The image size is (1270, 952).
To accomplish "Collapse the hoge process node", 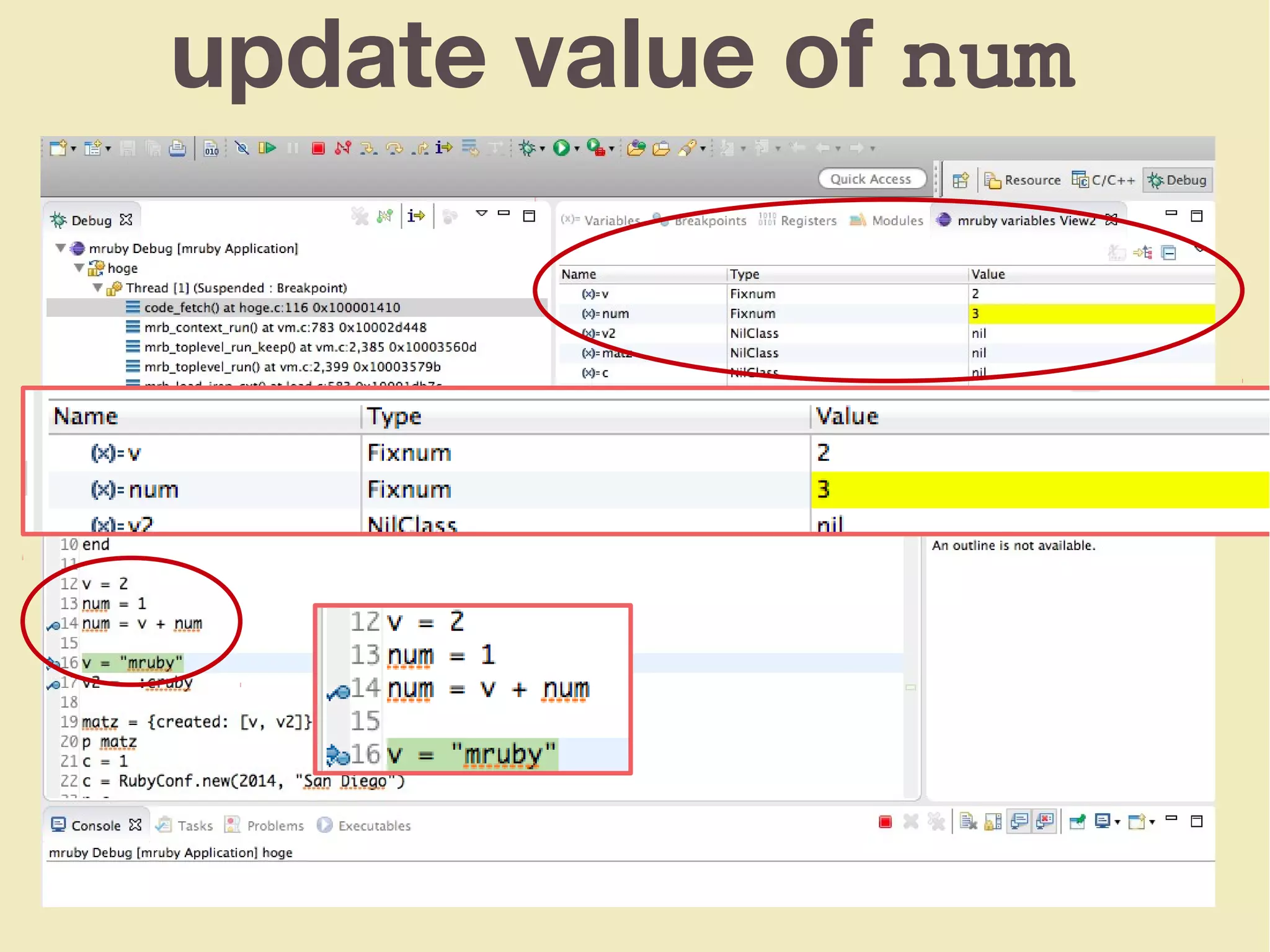I will click(x=79, y=268).
